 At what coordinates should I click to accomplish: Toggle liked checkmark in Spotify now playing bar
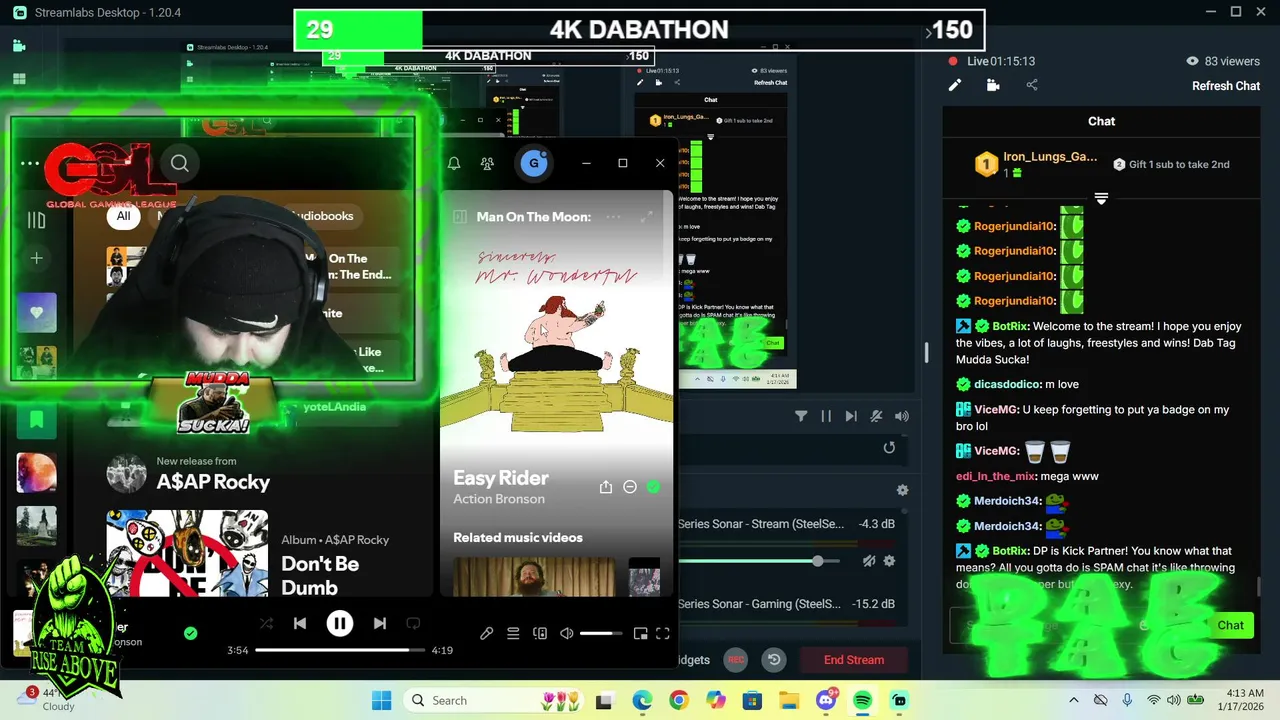pos(190,633)
